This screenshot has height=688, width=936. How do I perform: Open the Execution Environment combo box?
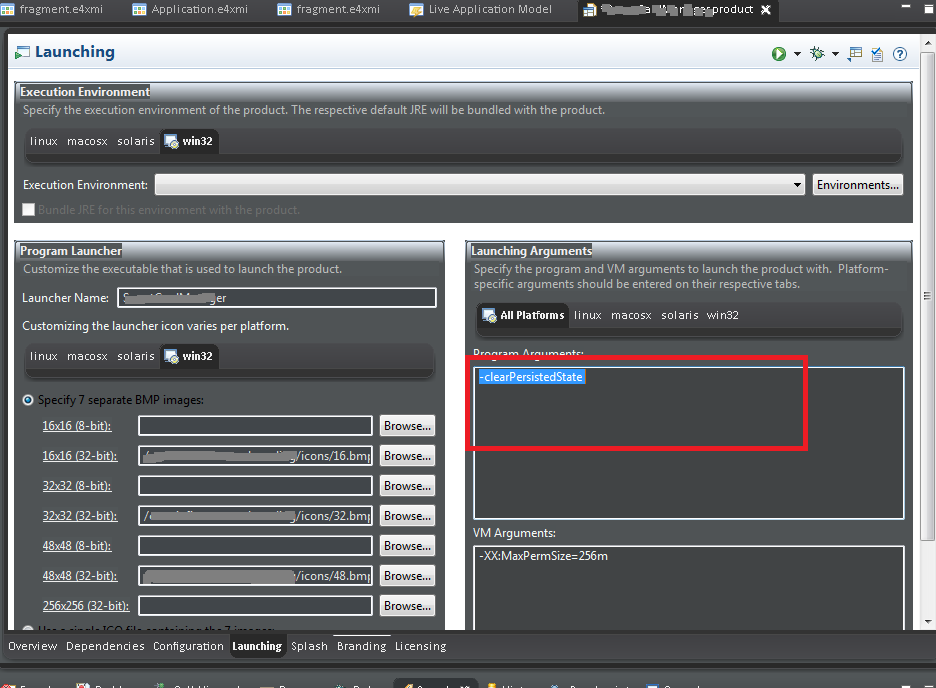pyautogui.click(x=480, y=185)
